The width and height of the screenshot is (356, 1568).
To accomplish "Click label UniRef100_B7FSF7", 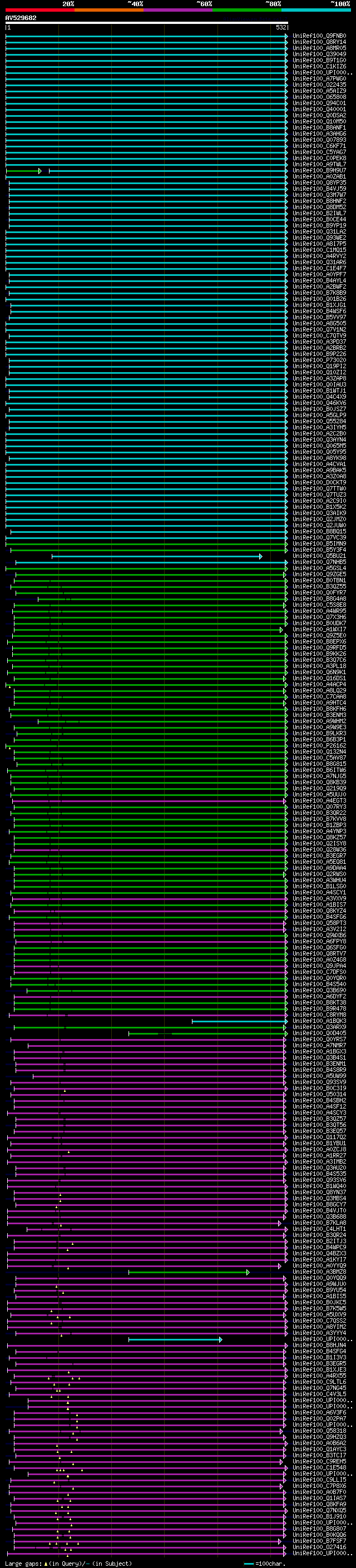I will (319, 1541).
